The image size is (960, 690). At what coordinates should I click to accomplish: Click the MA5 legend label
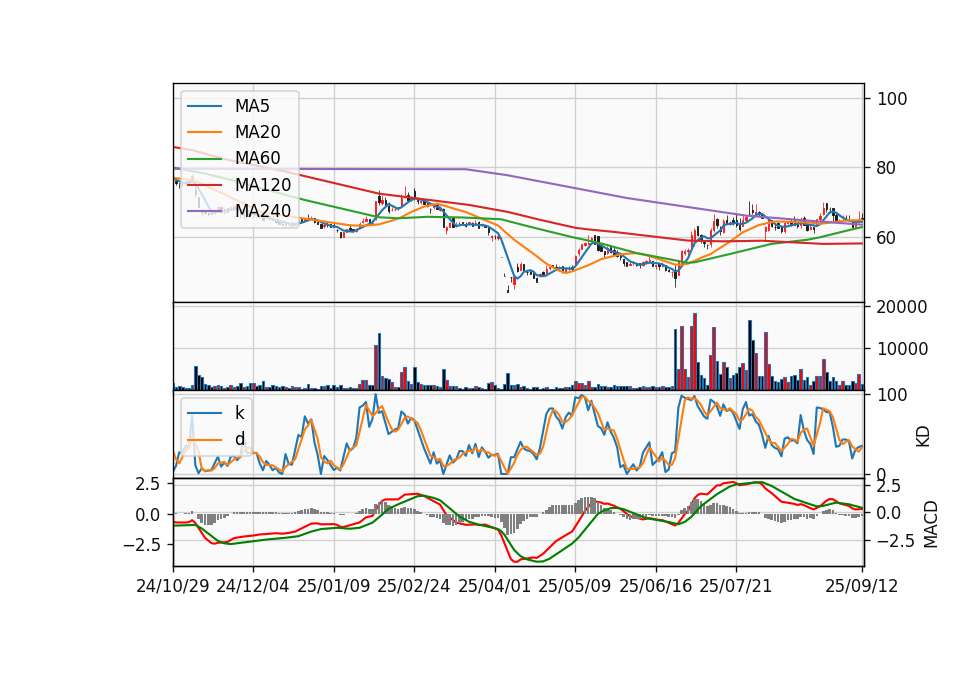point(252,106)
